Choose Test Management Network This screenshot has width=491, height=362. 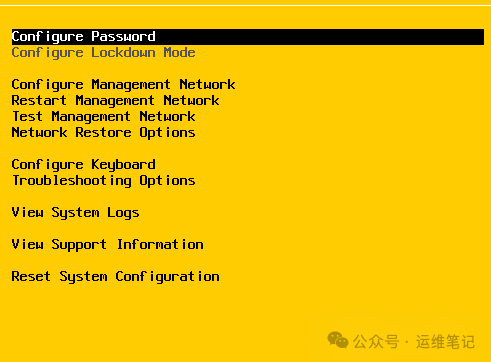pyautogui.click(x=104, y=117)
